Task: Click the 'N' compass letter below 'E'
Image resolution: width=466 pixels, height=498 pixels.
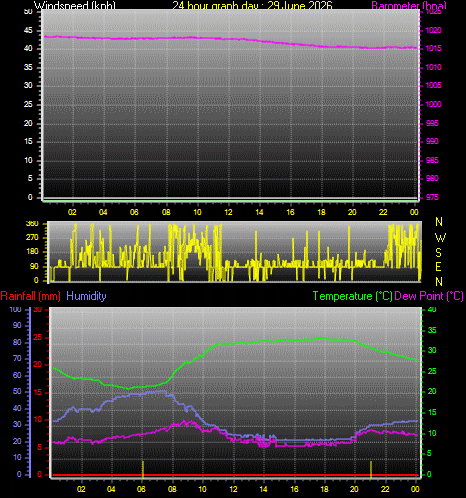Action: (439, 282)
